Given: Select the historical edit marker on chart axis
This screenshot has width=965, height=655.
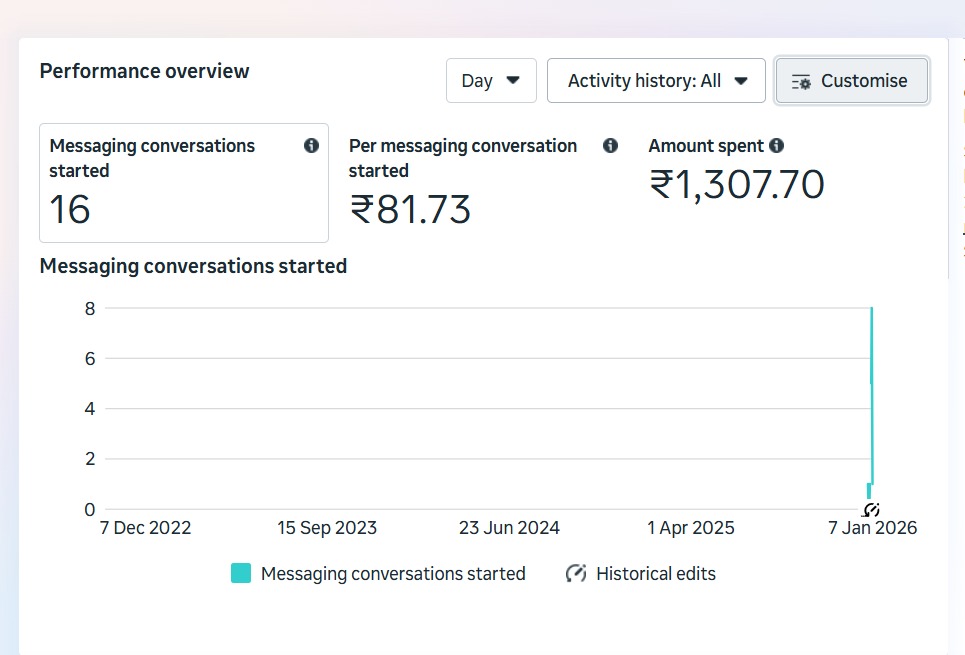Looking at the screenshot, I should [871, 510].
